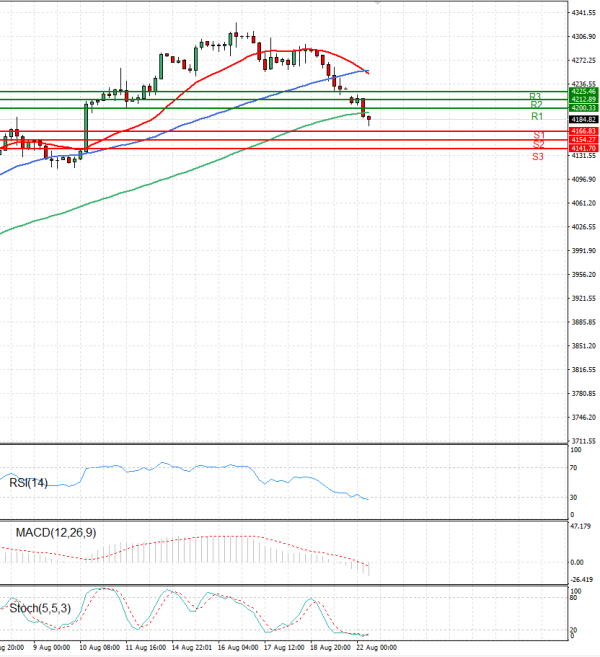600x657 pixels.
Task: Click the MACD axis 0.00 value
Action: (577, 563)
